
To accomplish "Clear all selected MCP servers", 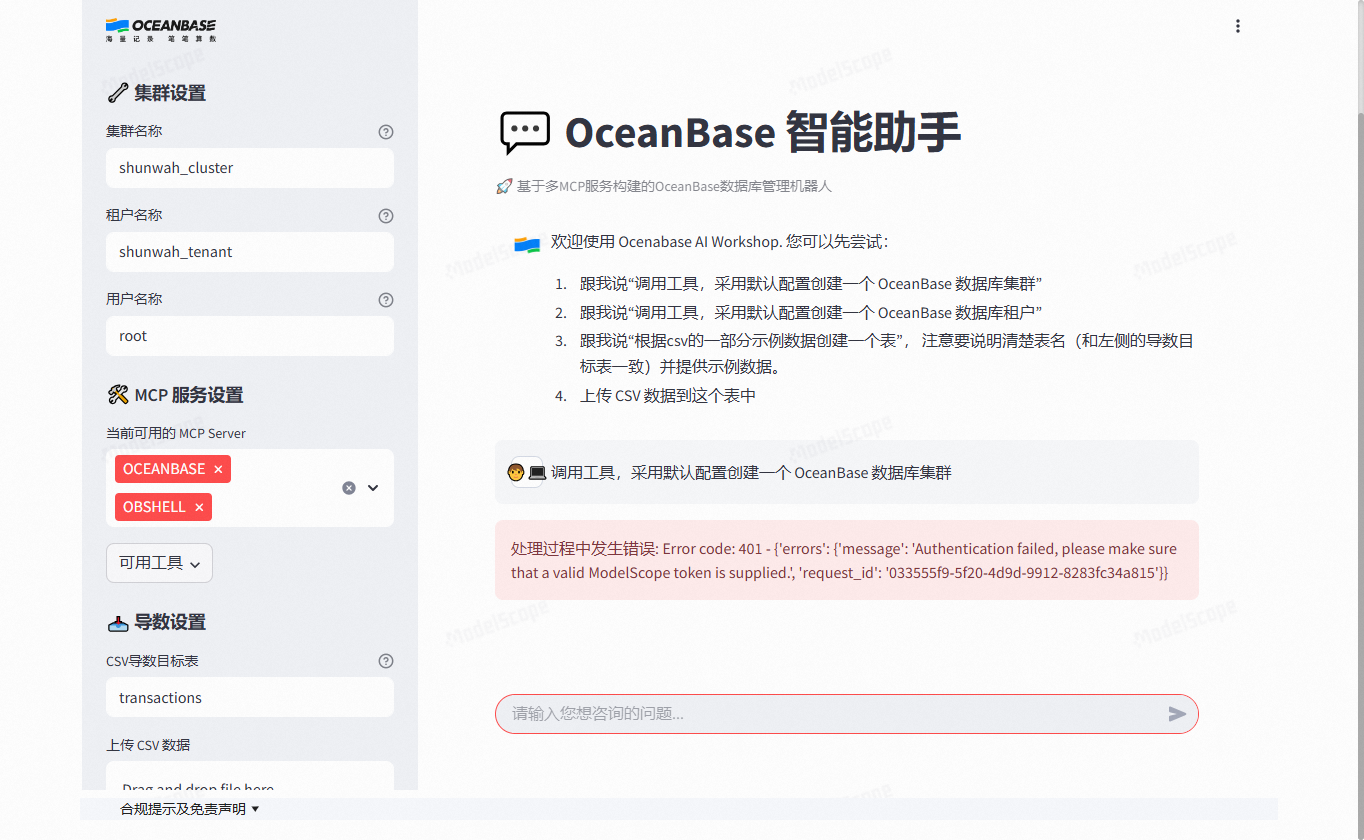I will tap(349, 488).
